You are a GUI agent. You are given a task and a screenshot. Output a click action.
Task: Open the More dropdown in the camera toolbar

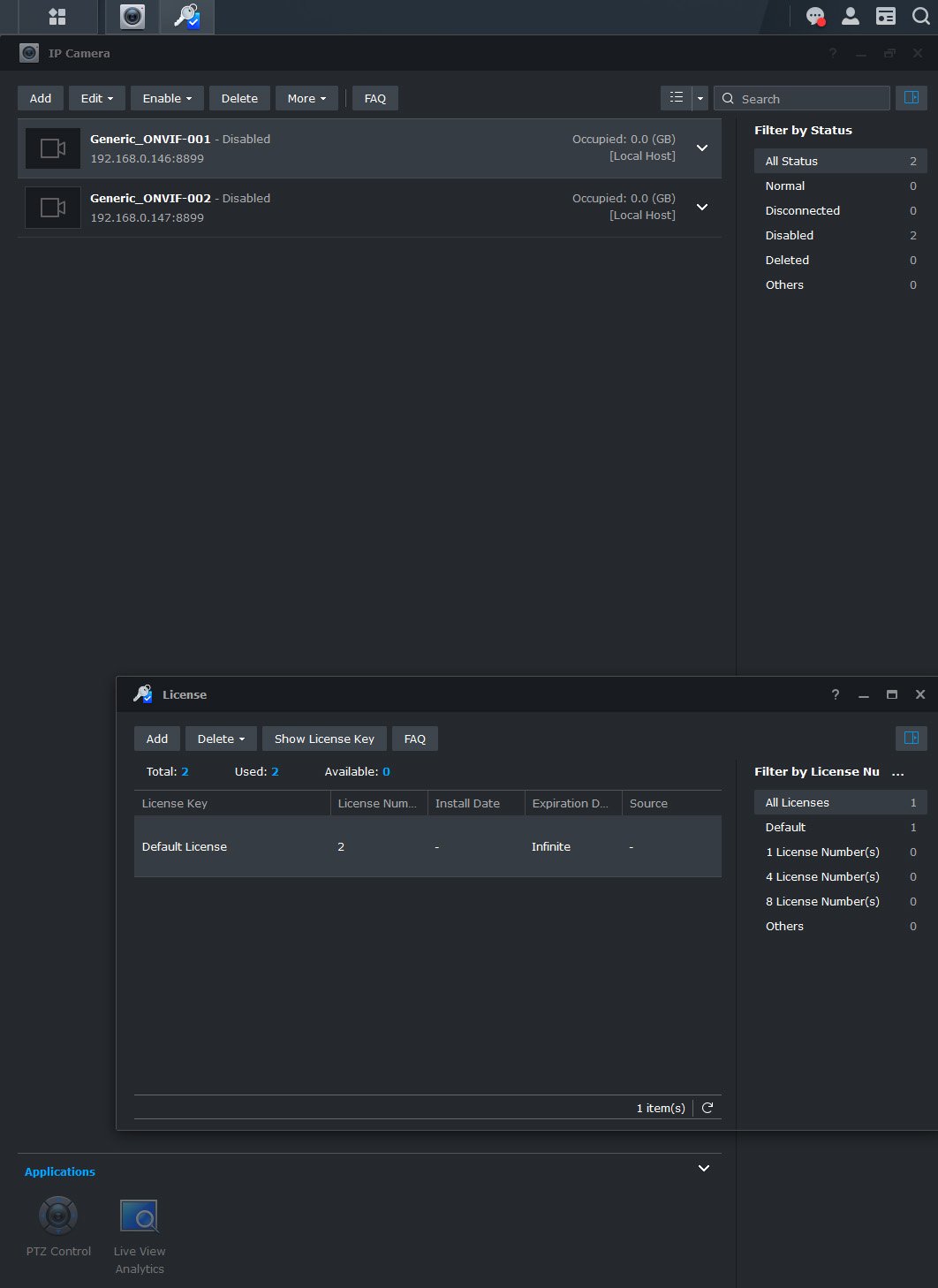tap(306, 98)
